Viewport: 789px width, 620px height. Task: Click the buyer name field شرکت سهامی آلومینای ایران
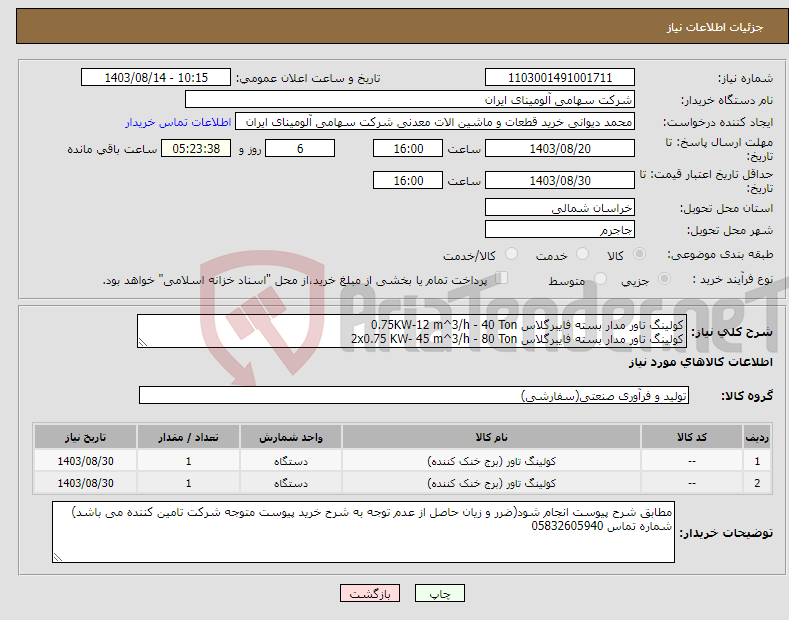pos(410,100)
